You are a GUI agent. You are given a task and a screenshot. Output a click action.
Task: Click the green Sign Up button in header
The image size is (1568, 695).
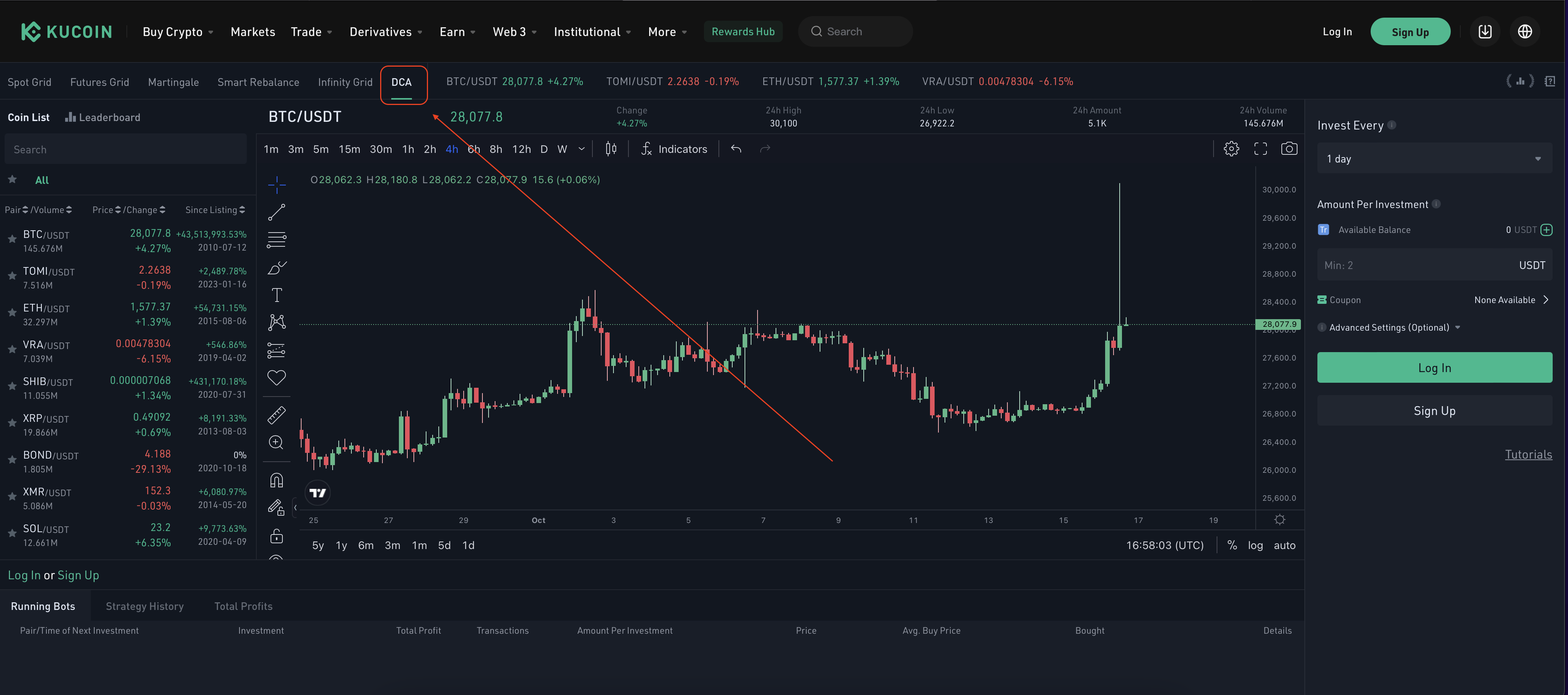1410,32
